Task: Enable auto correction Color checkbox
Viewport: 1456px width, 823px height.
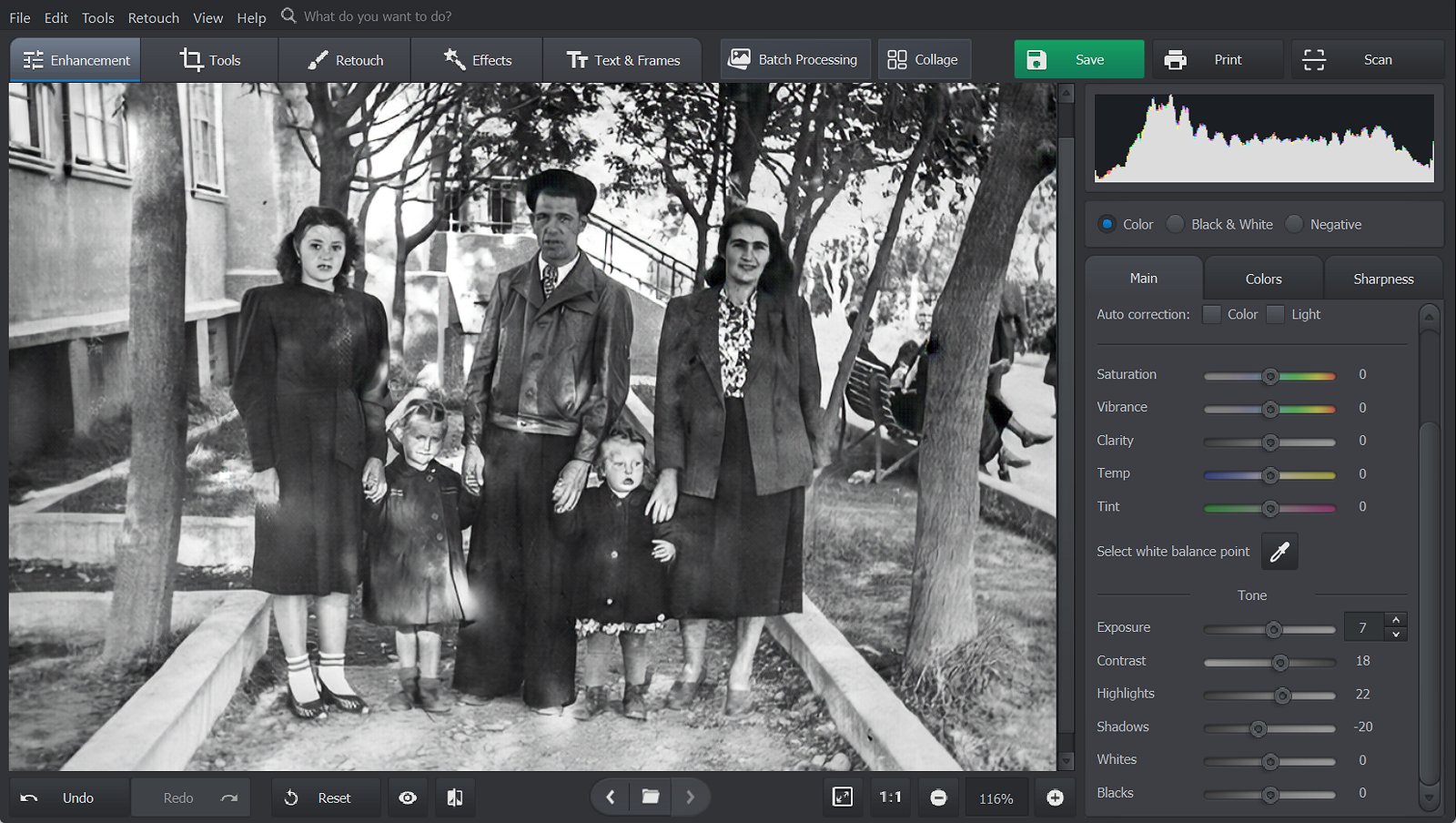Action: pos(1211,314)
